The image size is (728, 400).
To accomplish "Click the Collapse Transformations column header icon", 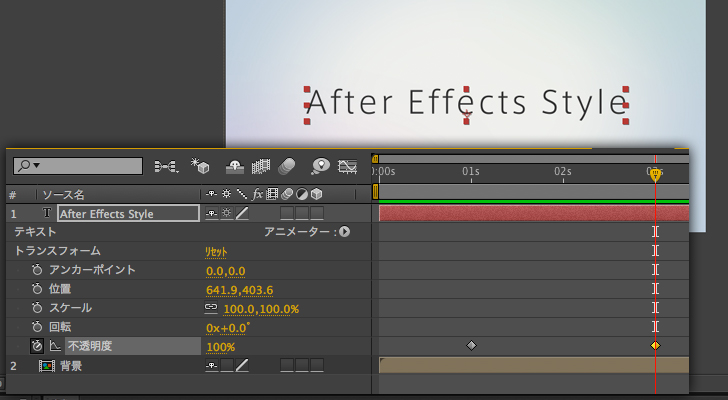I will coord(227,194).
